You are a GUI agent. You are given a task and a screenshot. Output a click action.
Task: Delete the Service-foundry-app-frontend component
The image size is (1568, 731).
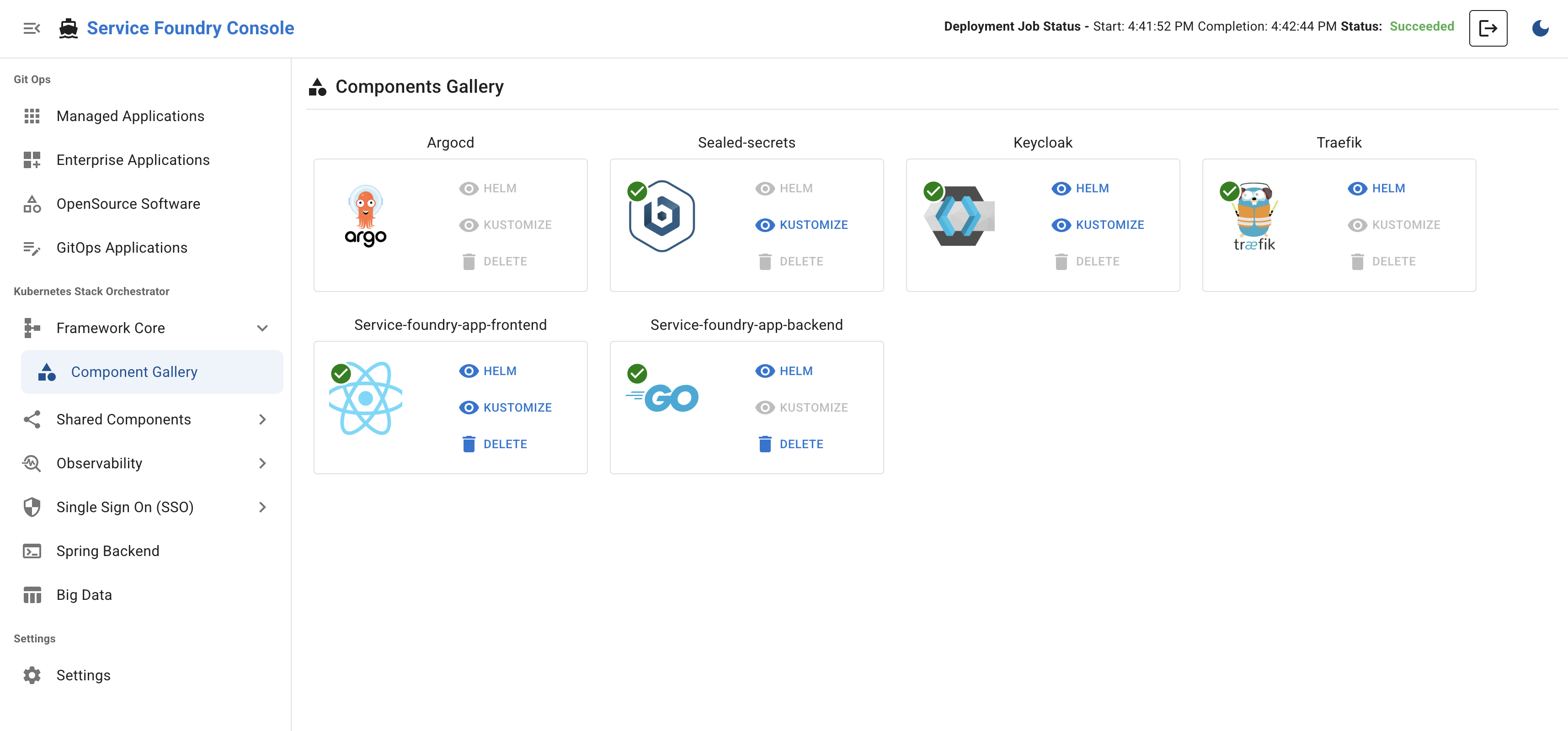494,444
